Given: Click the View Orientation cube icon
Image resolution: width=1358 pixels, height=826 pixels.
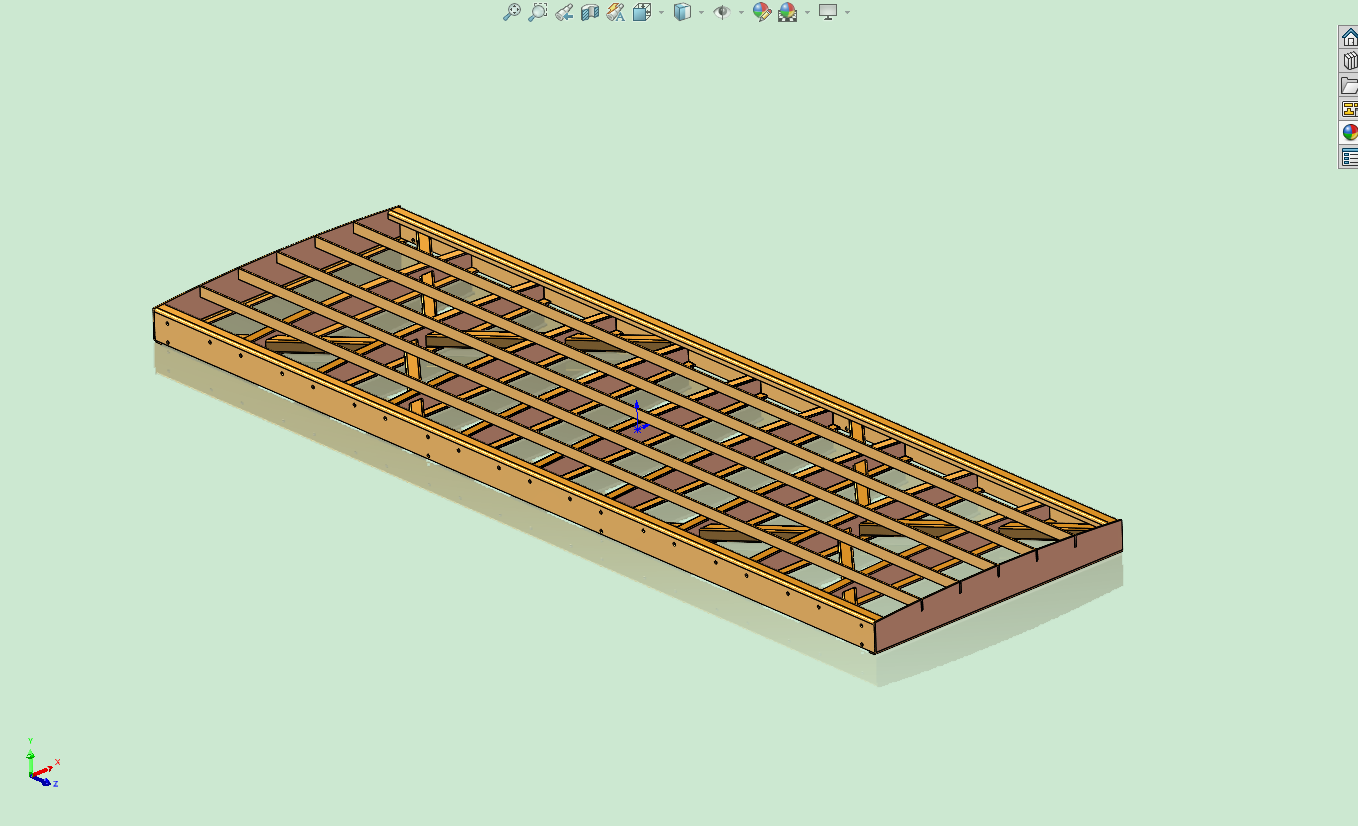Looking at the screenshot, I should (x=642, y=12).
